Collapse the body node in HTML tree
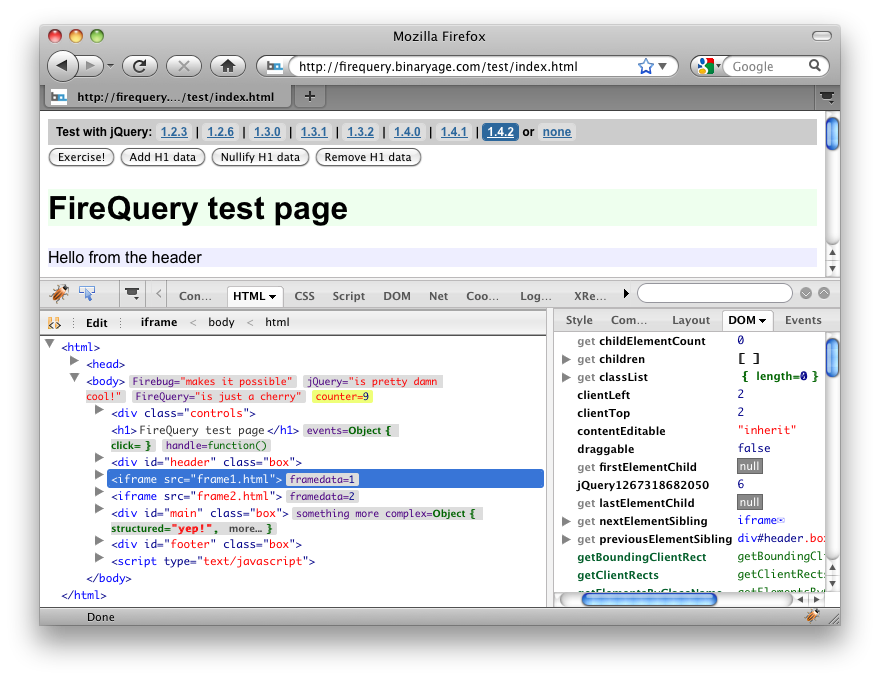The height and width of the screenshot is (680, 880). point(75,378)
